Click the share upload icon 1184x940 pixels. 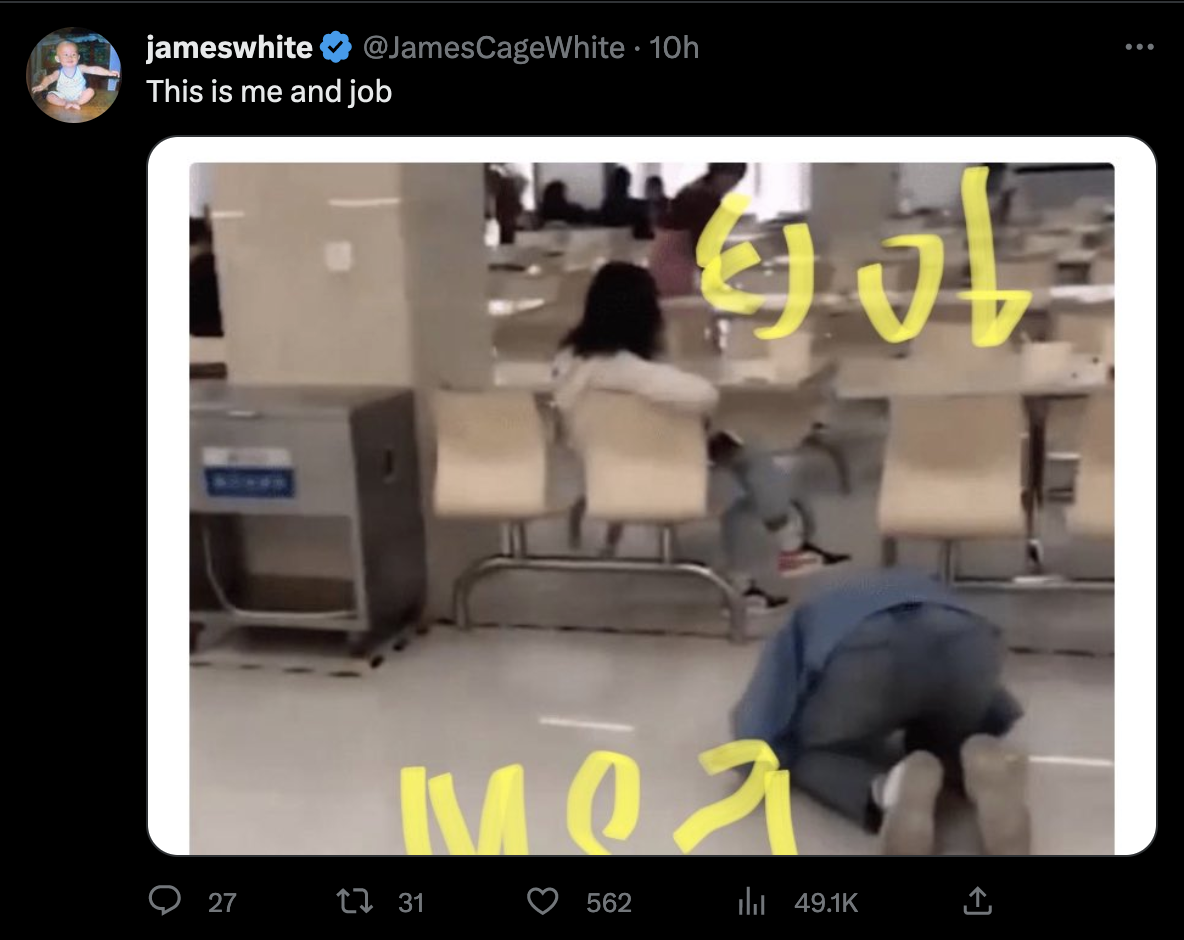pyautogui.click(x=977, y=901)
